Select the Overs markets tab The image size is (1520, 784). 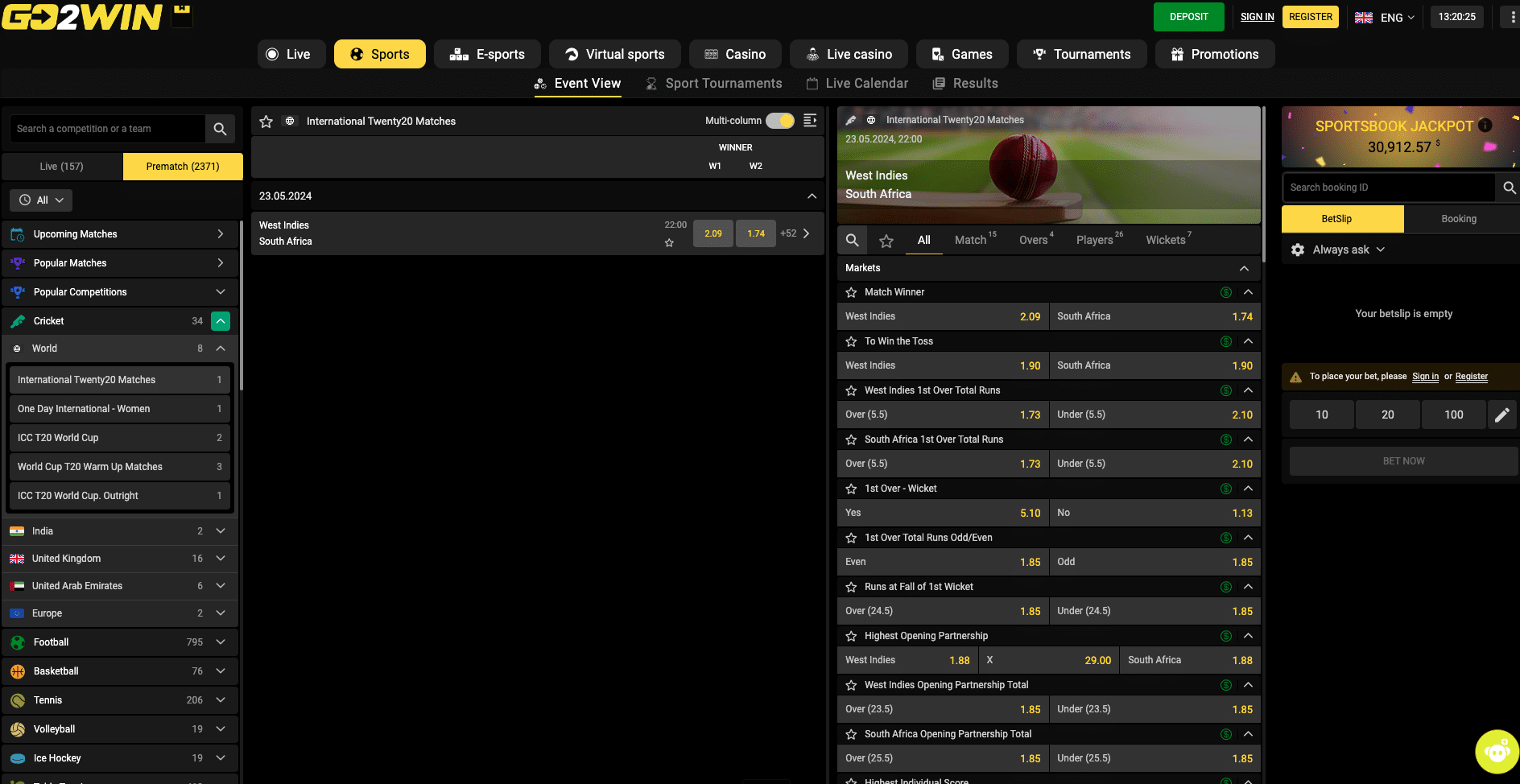(x=1036, y=240)
